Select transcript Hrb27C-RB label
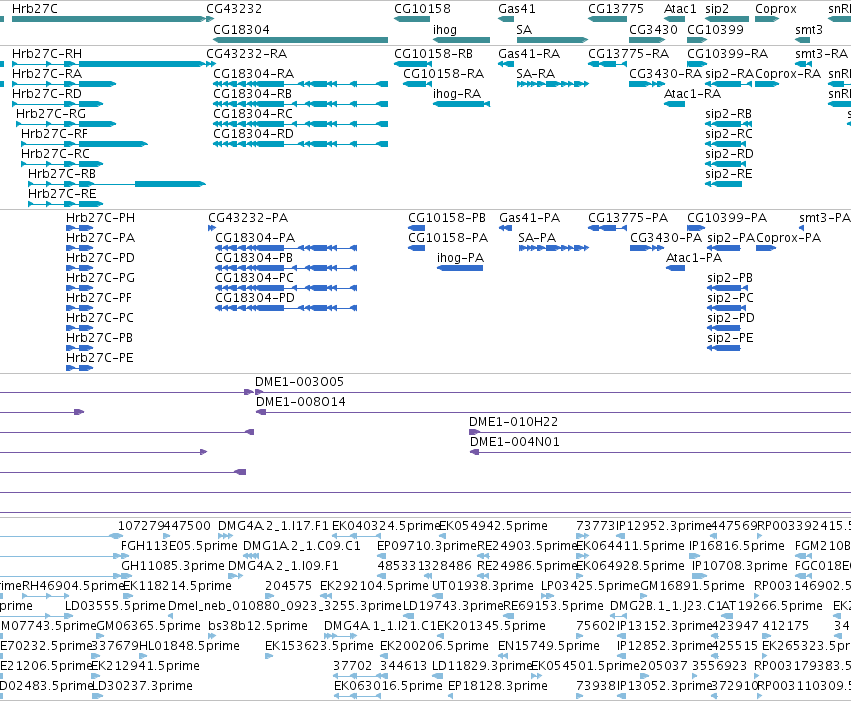The height and width of the screenshot is (701, 851). [62, 174]
